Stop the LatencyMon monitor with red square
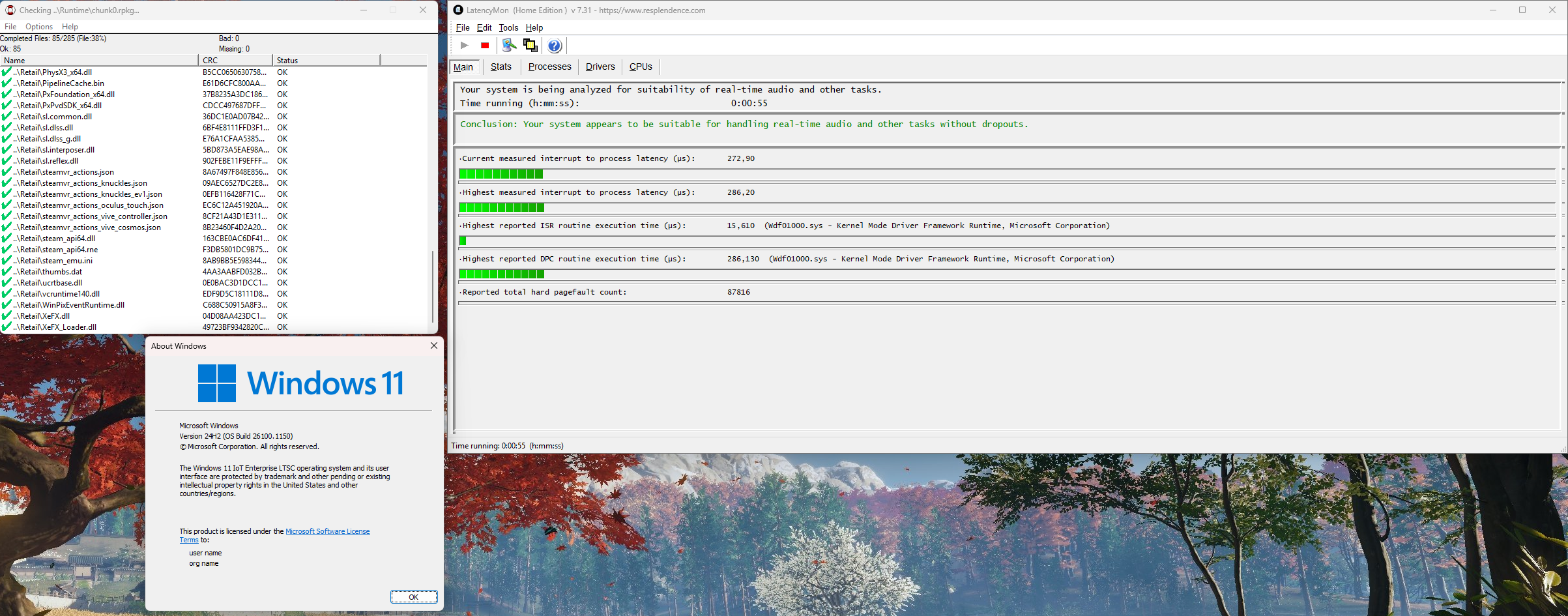The width and height of the screenshot is (1568, 616). tap(485, 46)
